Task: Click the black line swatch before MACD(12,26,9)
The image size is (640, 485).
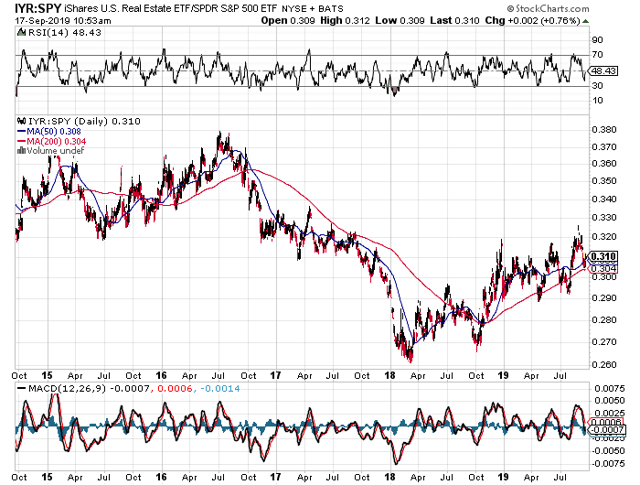Action: point(22,389)
